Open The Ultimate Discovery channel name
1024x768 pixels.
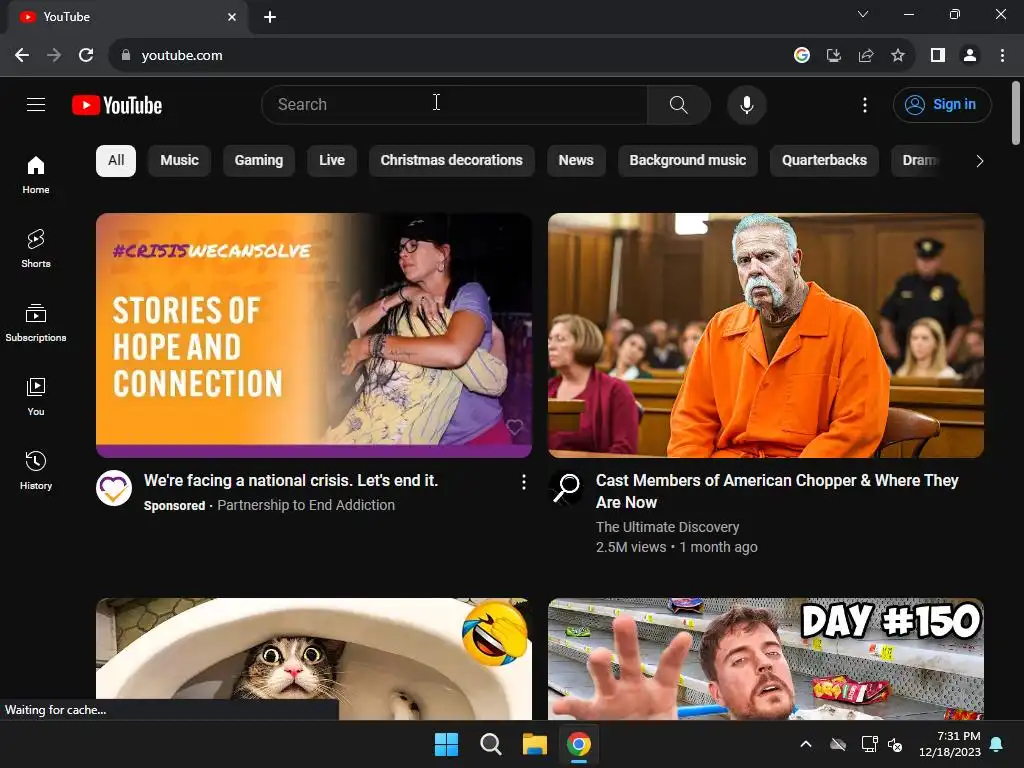click(667, 527)
